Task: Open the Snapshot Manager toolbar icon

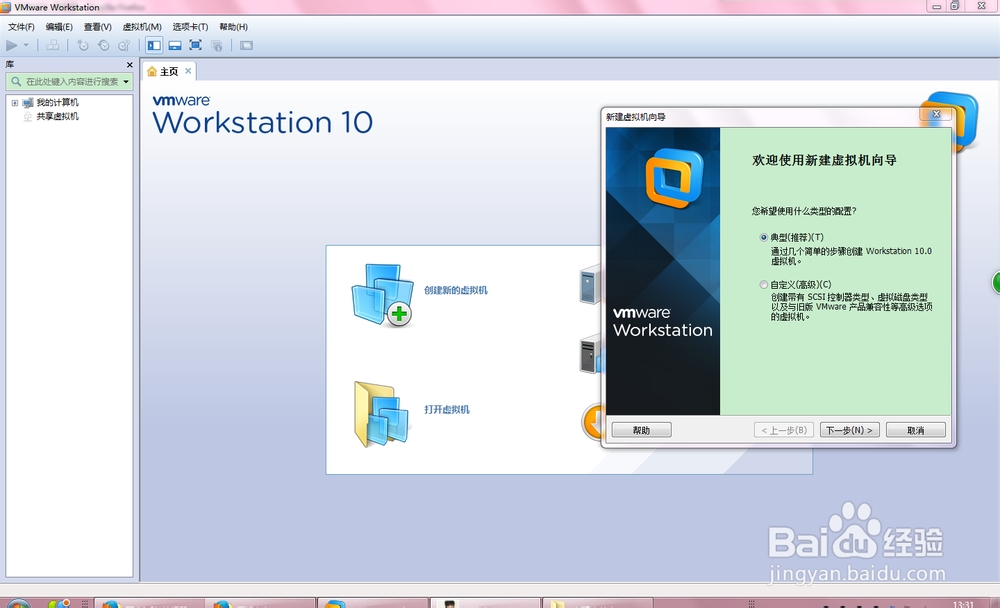Action: (124, 45)
